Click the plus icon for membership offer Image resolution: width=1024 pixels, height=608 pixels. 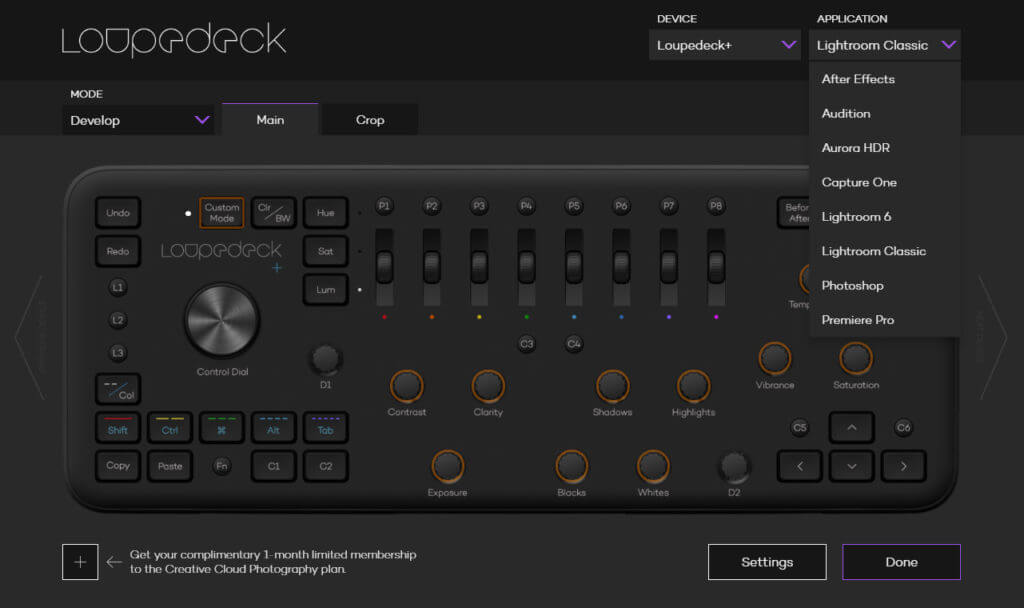coord(80,562)
